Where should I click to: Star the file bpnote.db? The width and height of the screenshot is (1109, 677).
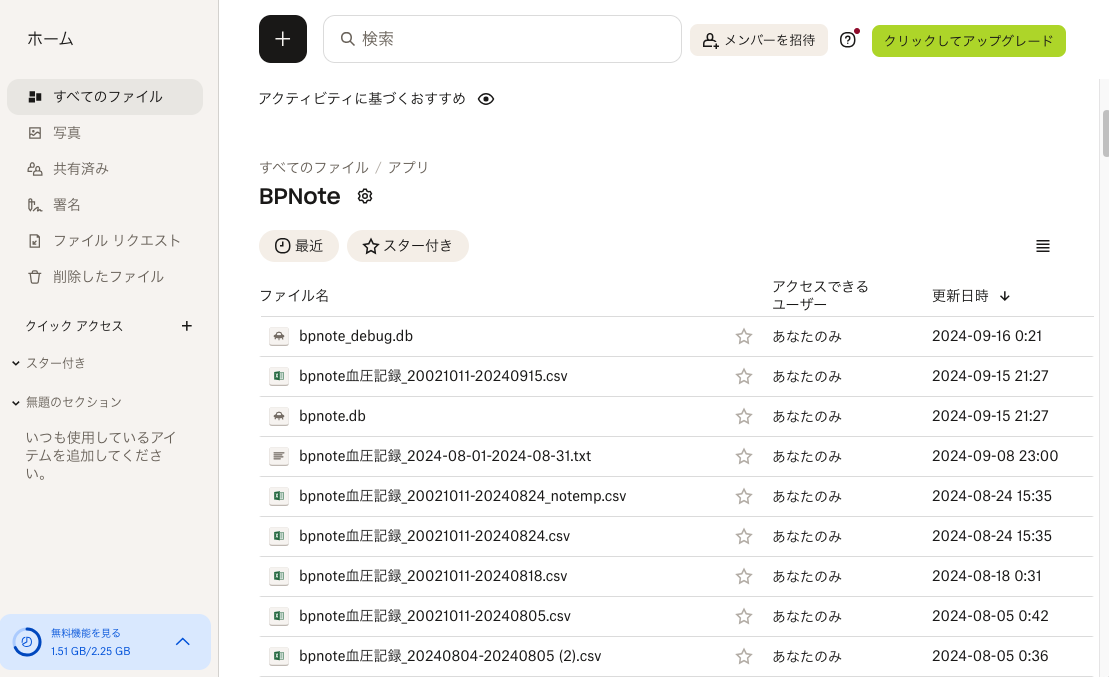(744, 416)
